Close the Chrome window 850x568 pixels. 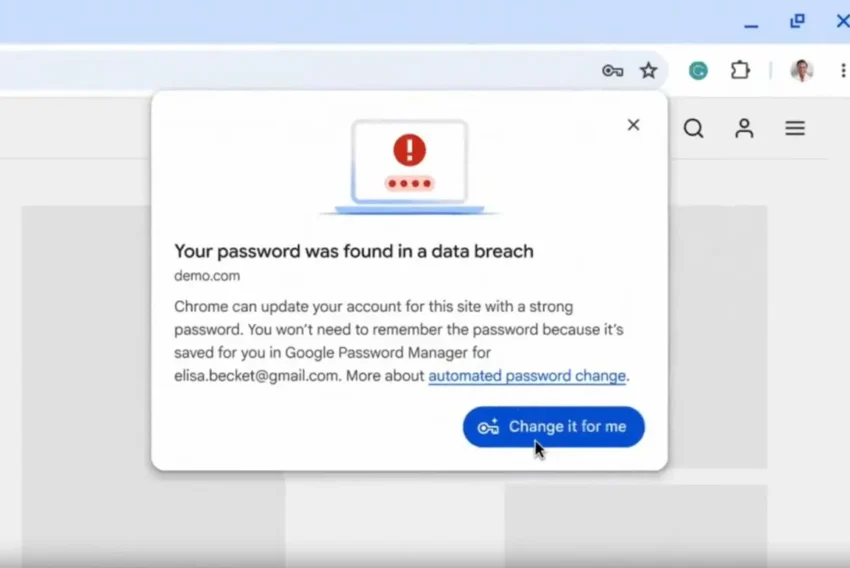[843, 21]
